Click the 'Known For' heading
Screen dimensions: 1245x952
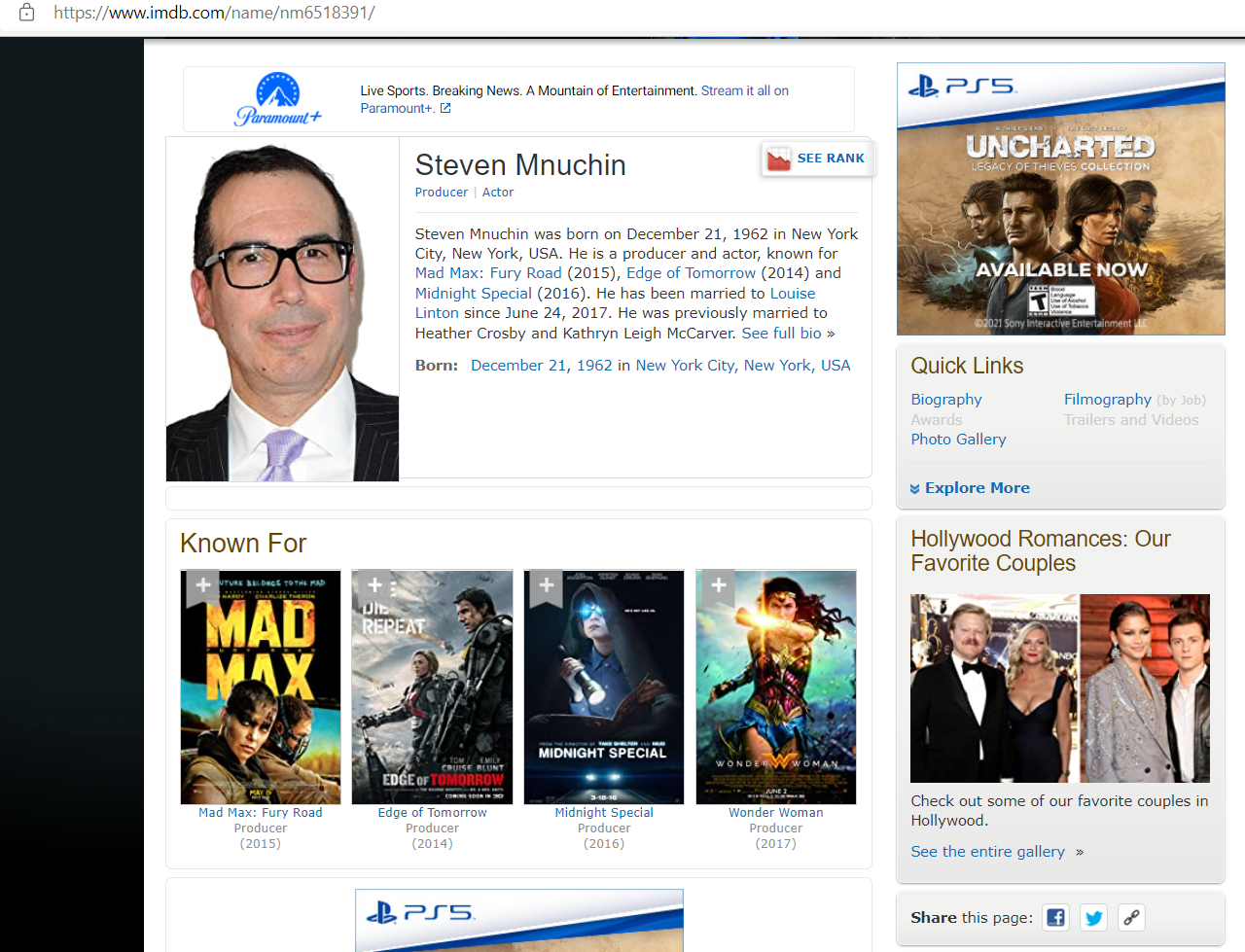(243, 544)
